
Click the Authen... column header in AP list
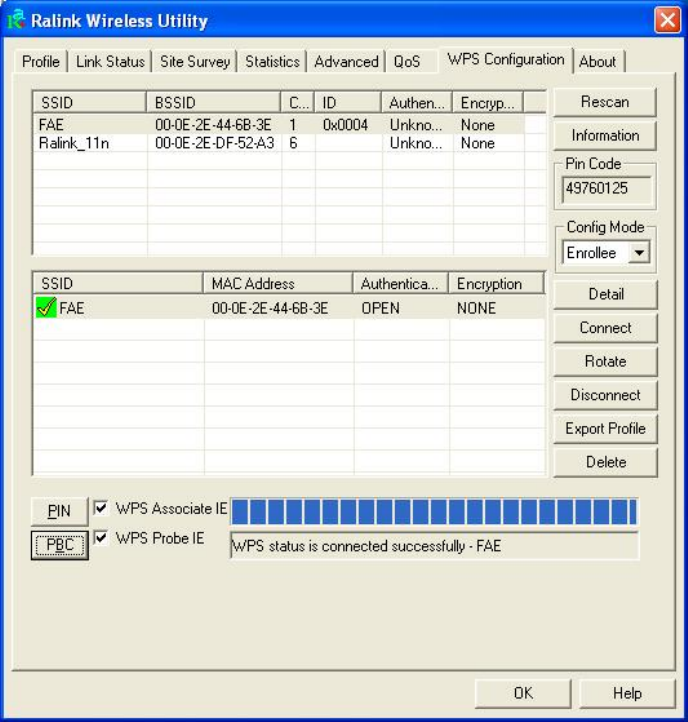(x=417, y=102)
